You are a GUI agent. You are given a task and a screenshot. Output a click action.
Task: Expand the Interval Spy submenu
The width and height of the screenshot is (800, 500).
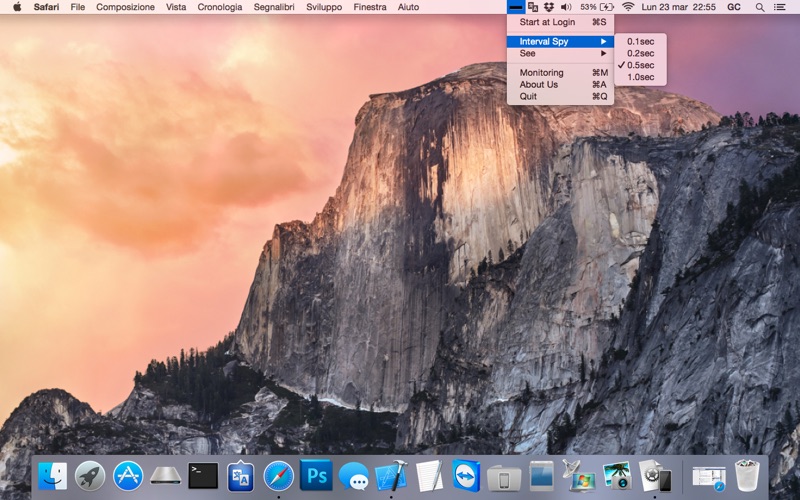pos(560,41)
